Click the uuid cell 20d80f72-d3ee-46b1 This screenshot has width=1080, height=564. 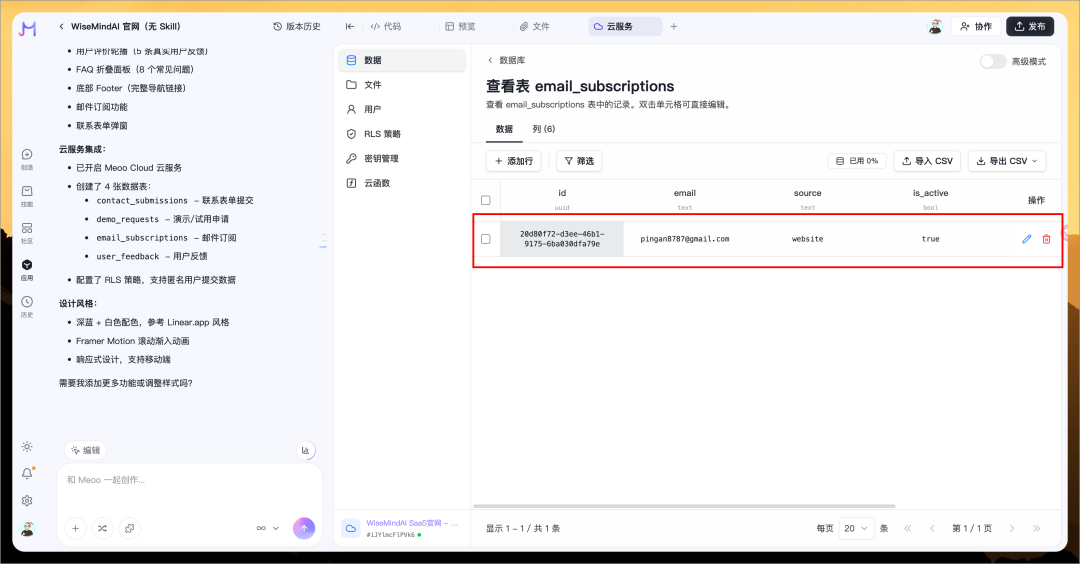click(x=562, y=239)
